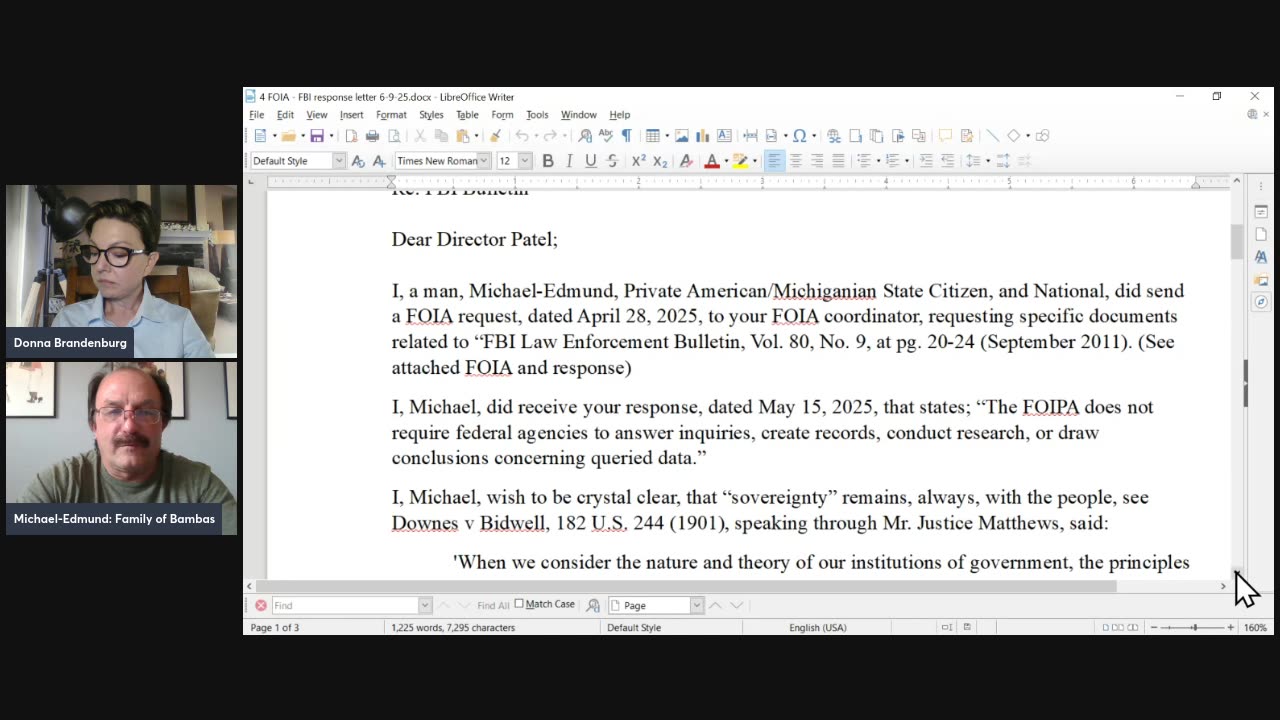Toggle the unordered bullet list
Viewport: 1280px width, 720px height.
865,161
